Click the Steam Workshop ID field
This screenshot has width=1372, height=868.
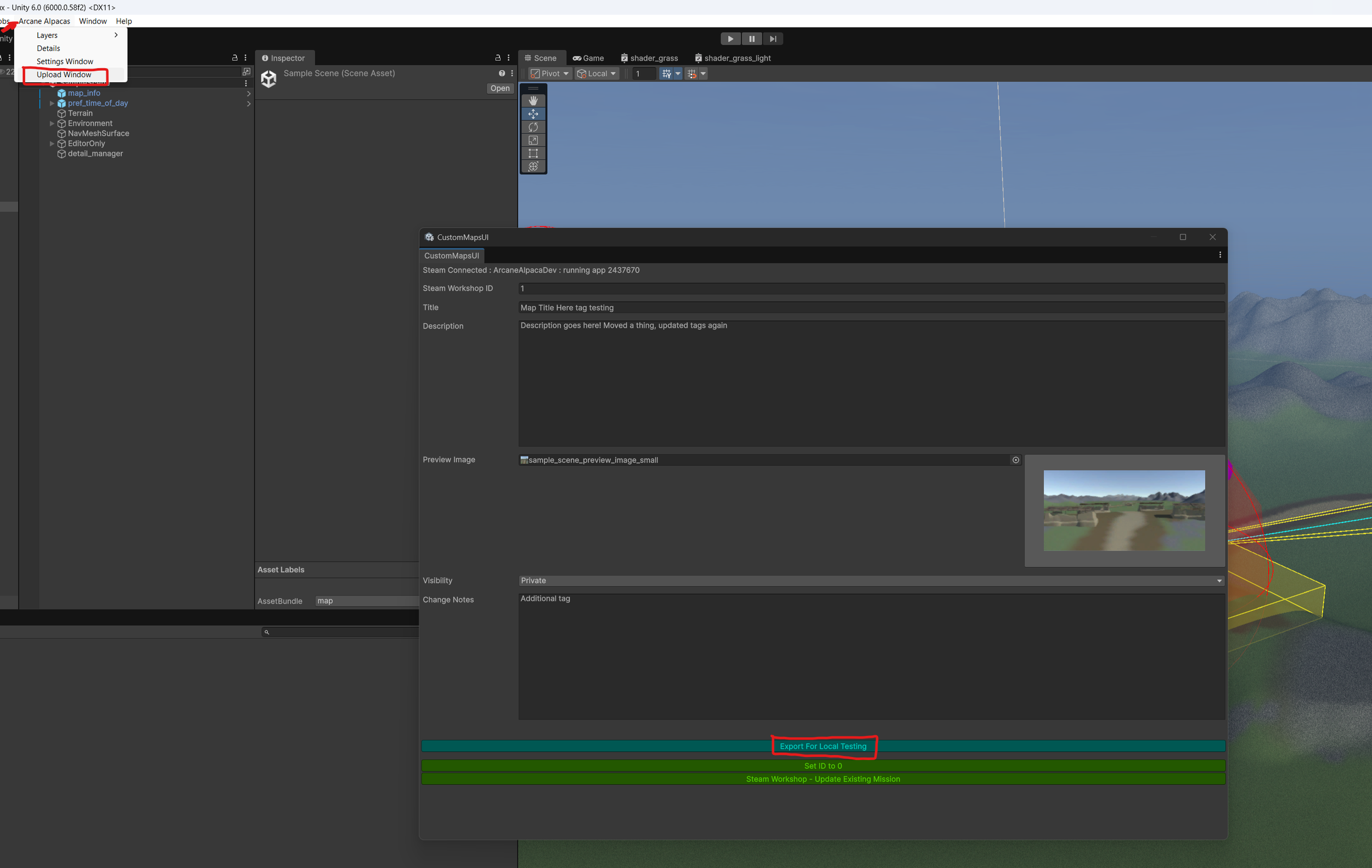(871, 289)
